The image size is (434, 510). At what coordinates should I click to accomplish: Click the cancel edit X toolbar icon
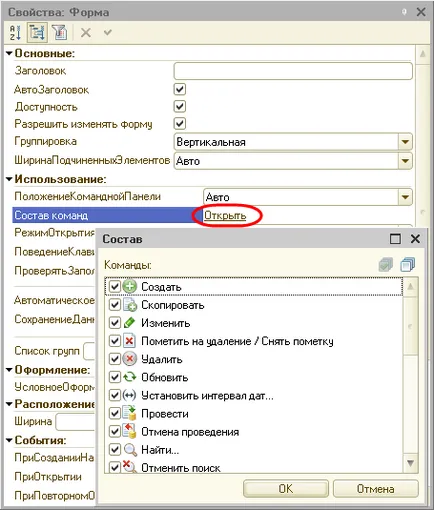point(86,33)
